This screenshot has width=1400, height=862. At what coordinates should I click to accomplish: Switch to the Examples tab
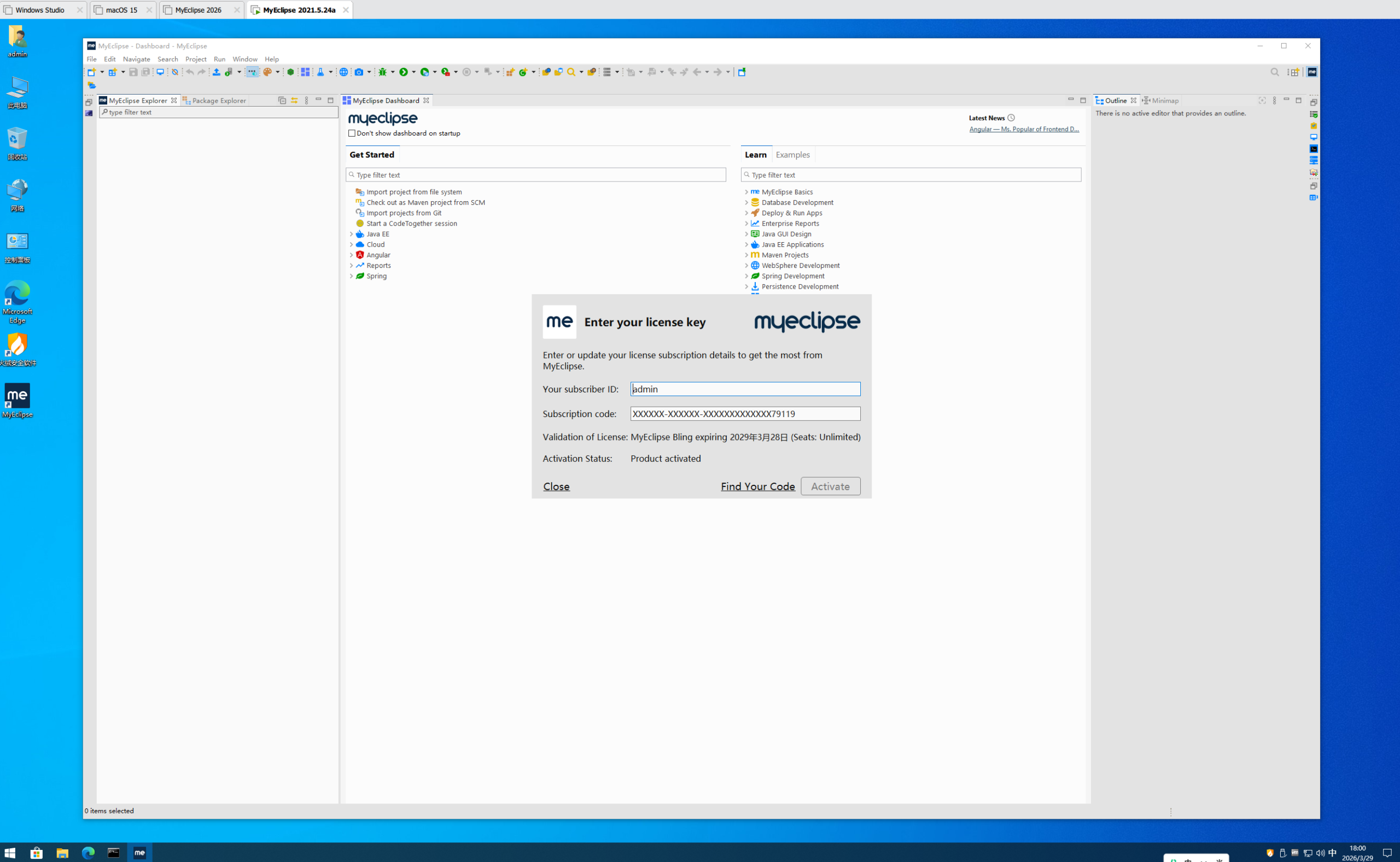point(792,155)
